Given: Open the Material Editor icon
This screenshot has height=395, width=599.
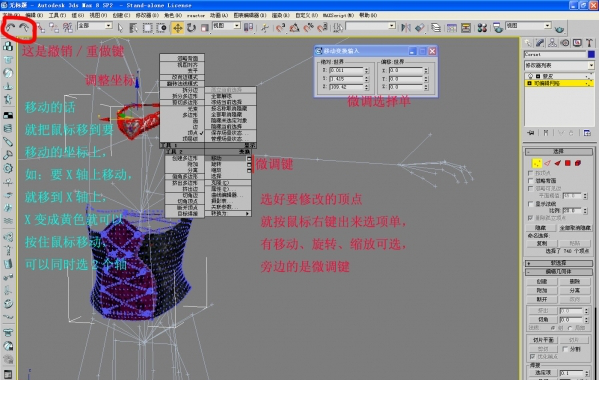Looking at the screenshot, I should (x=482, y=28).
